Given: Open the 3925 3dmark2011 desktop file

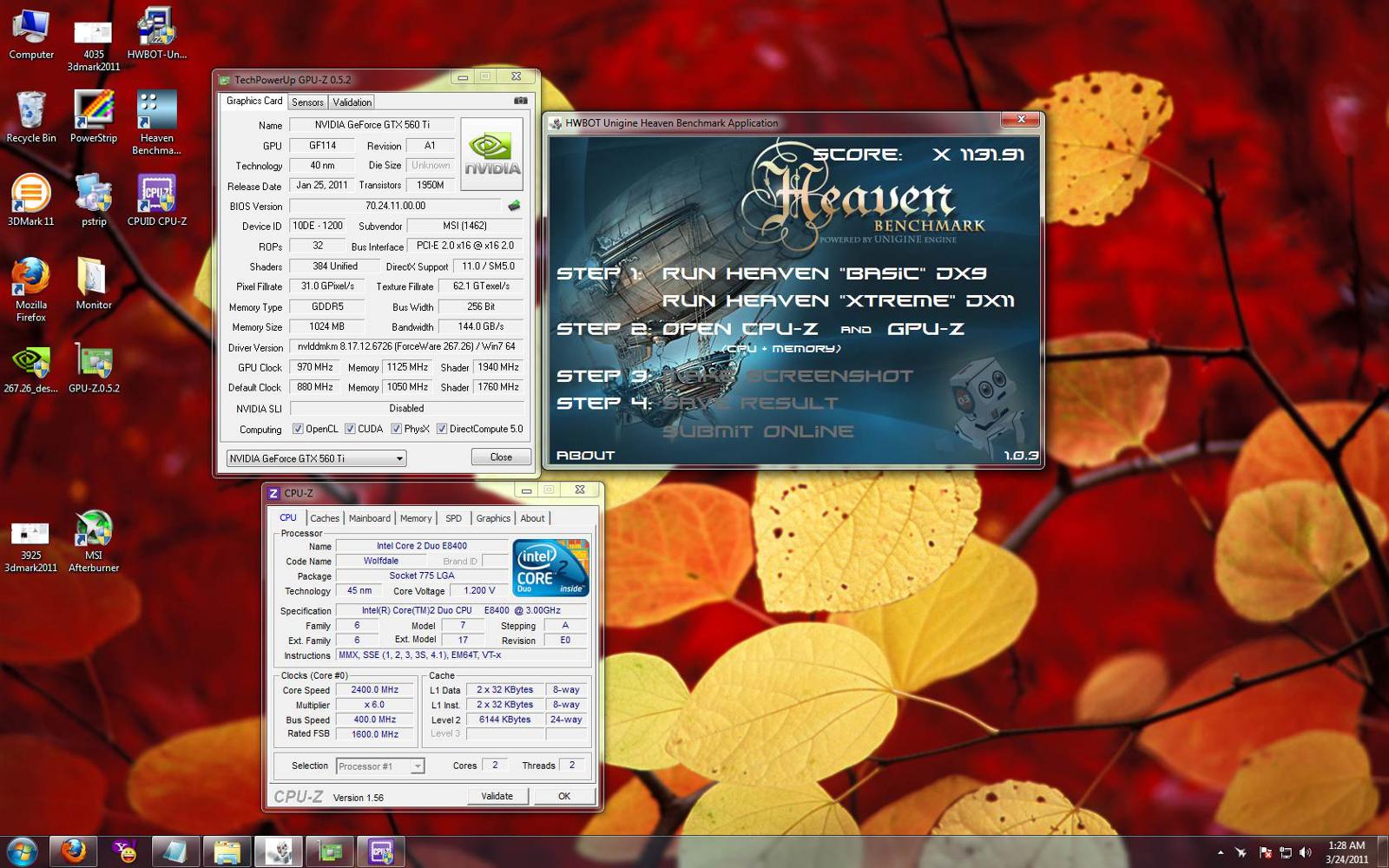Looking at the screenshot, I should click(31, 547).
